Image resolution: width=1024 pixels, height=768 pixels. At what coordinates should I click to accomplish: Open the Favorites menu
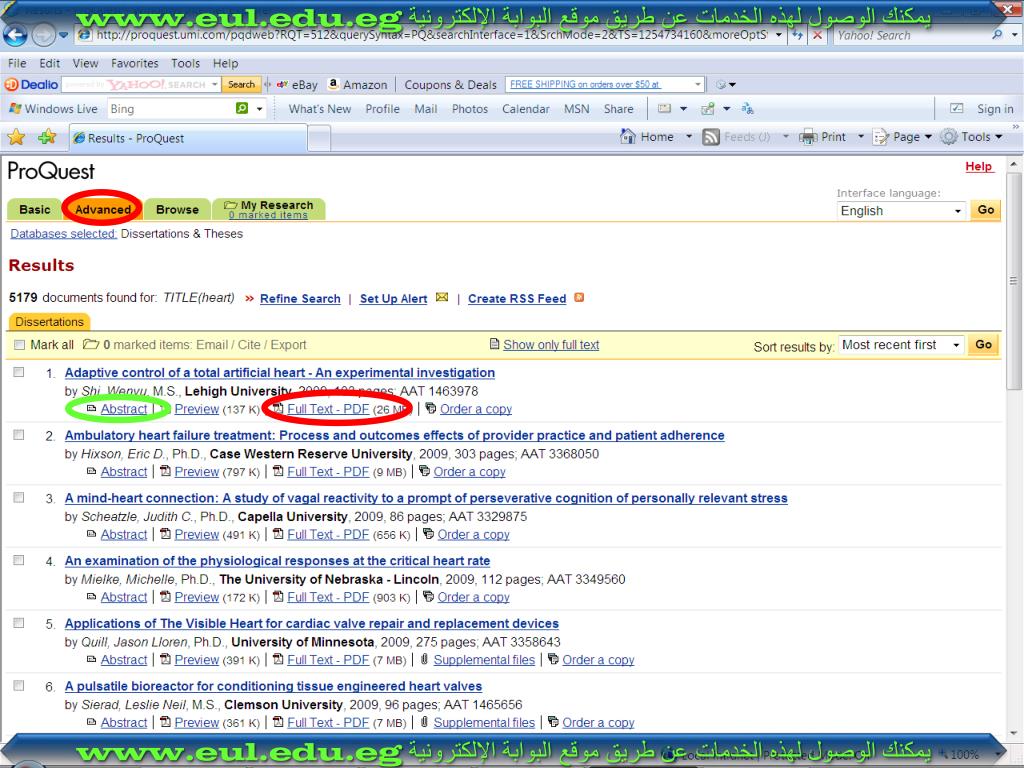[x=135, y=63]
